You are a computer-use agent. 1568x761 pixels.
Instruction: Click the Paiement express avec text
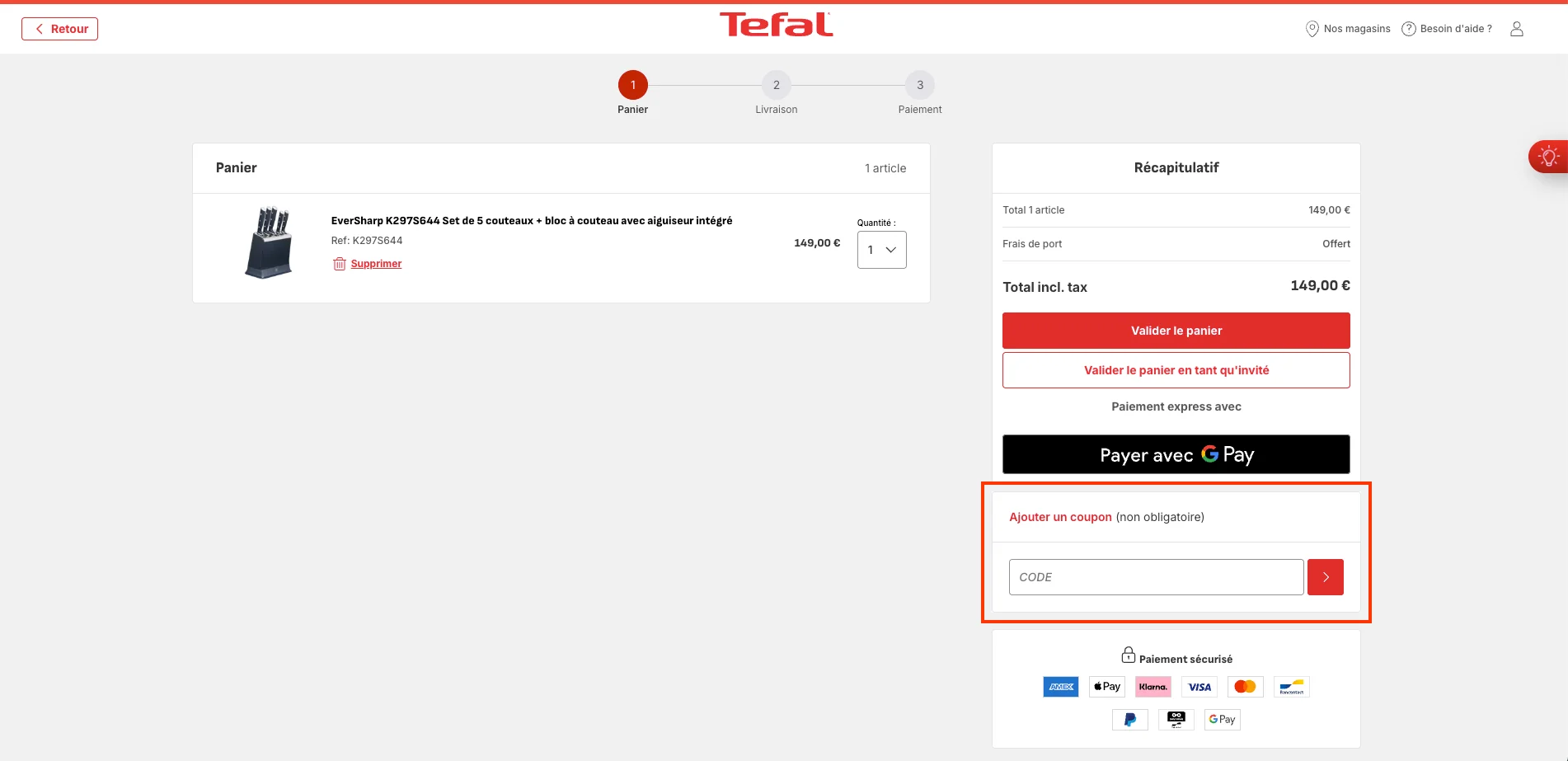(1176, 406)
